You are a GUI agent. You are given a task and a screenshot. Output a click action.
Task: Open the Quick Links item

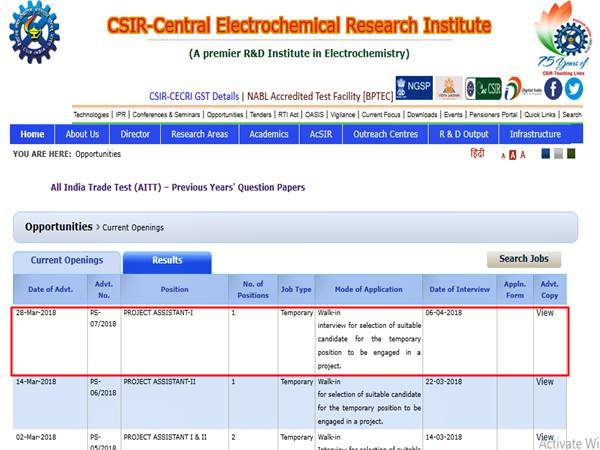pos(540,115)
